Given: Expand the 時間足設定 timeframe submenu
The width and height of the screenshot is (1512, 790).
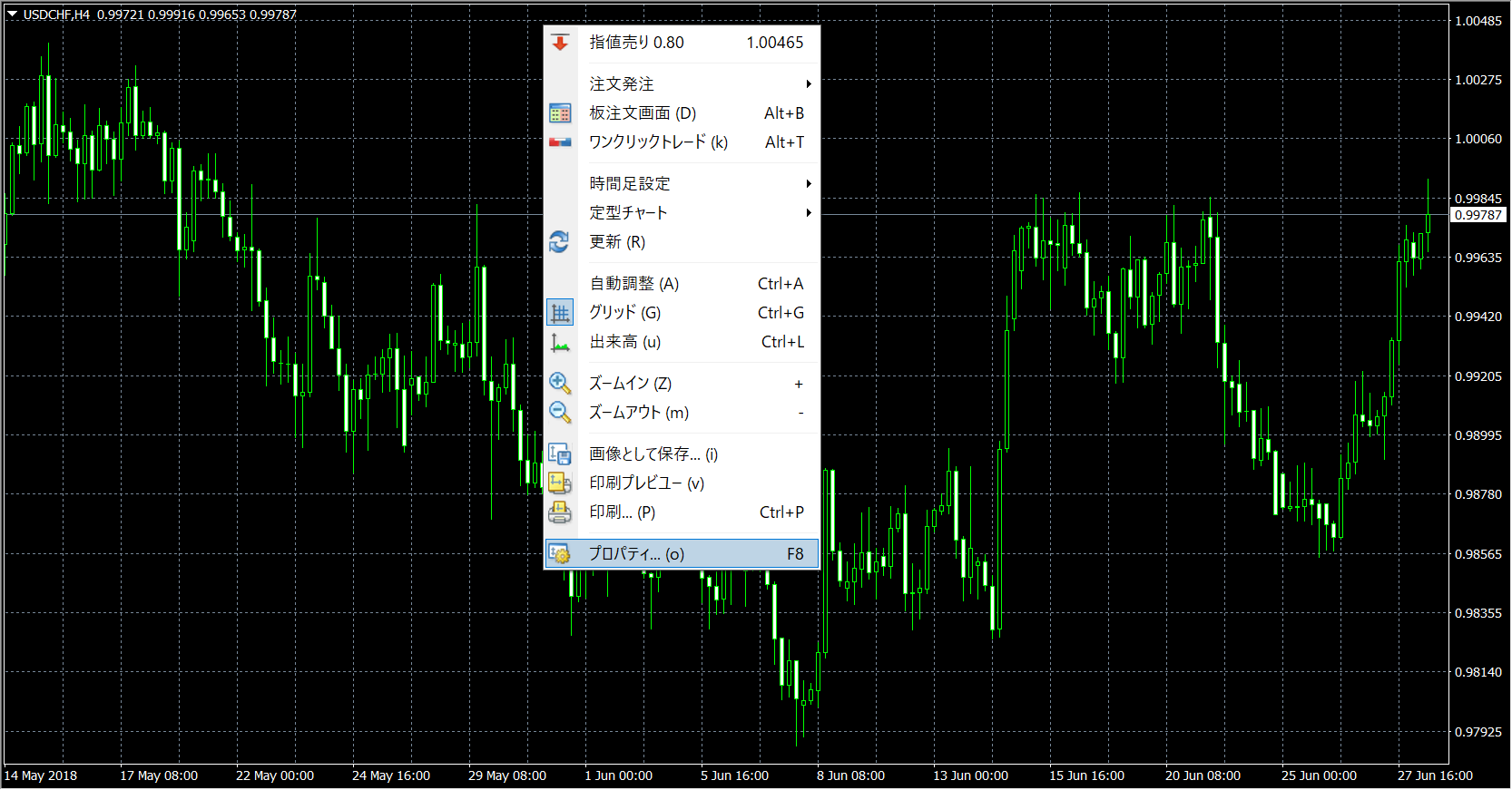Looking at the screenshot, I should click(x=682, y=184).
